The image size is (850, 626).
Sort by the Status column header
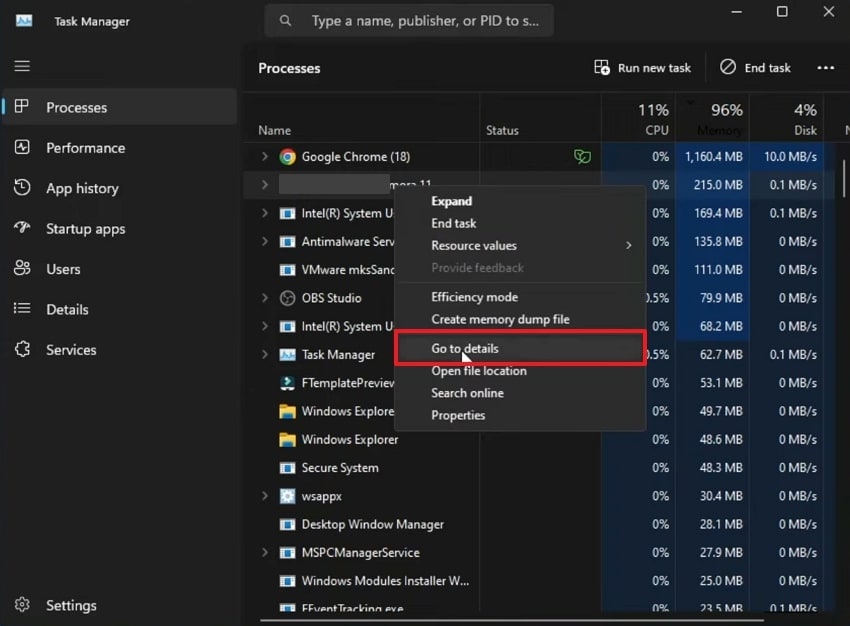tap(502, 131)
